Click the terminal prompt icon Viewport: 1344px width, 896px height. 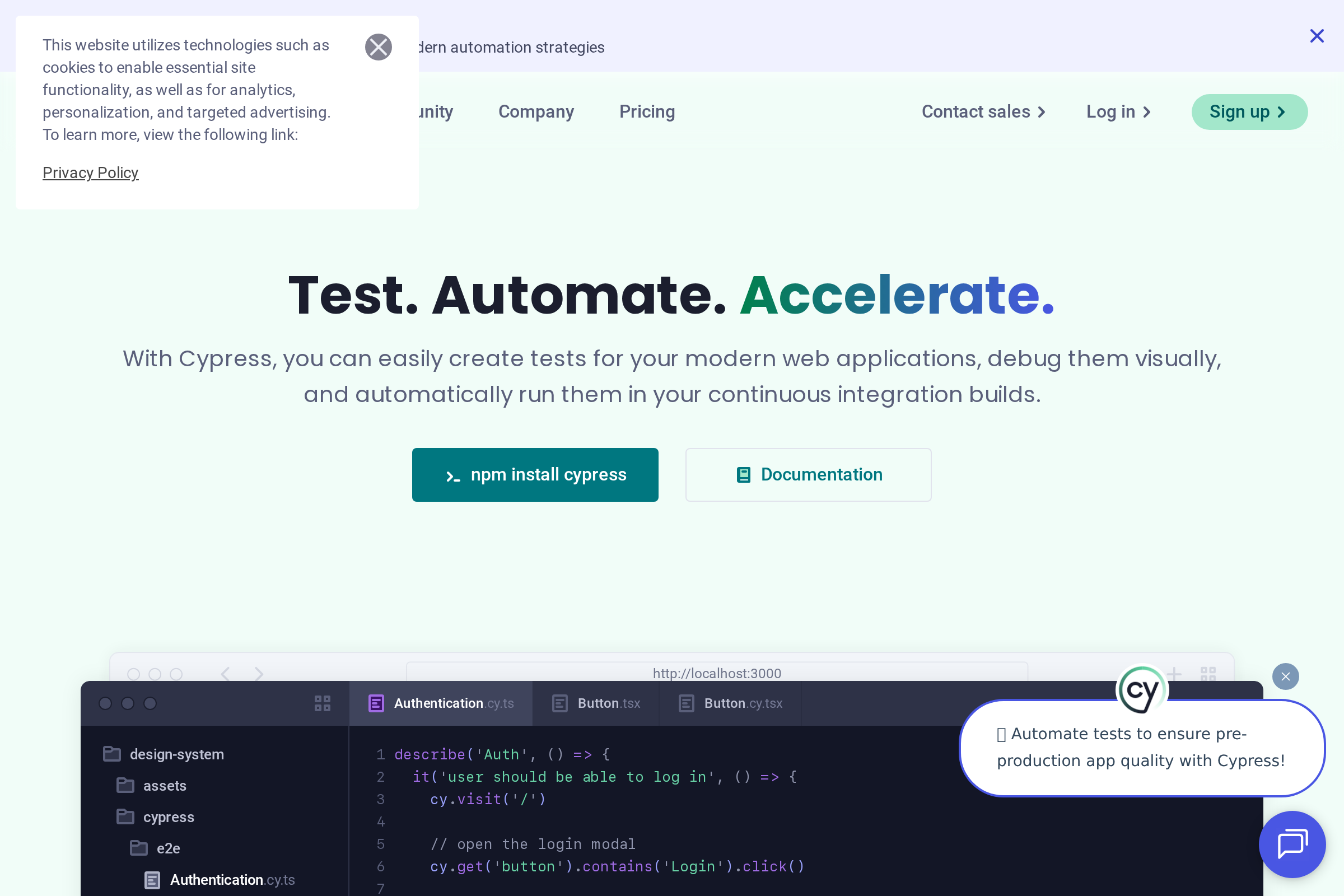(x=452, y=476)
